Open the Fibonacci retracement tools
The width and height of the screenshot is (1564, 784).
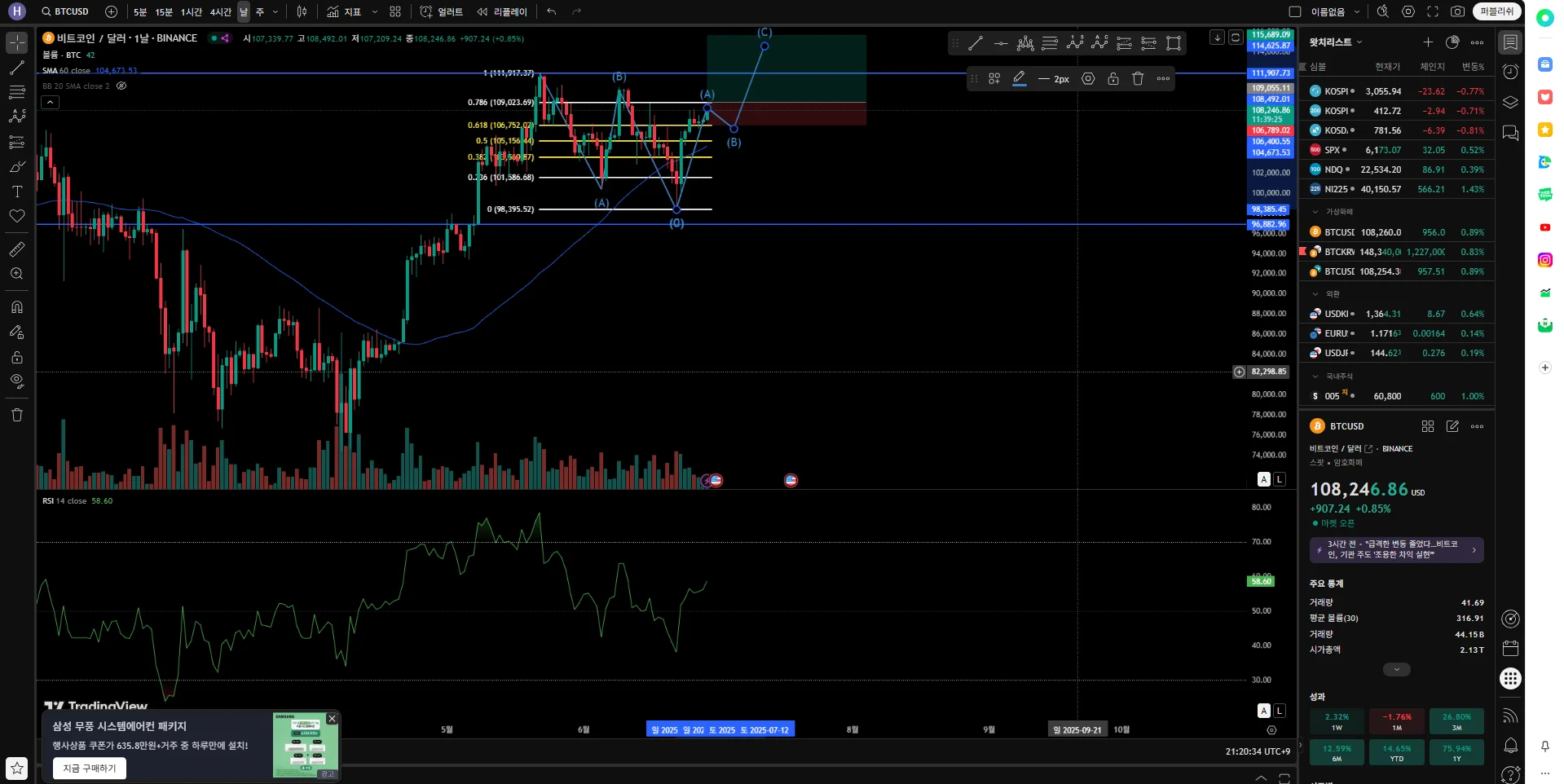pos(17,93)
